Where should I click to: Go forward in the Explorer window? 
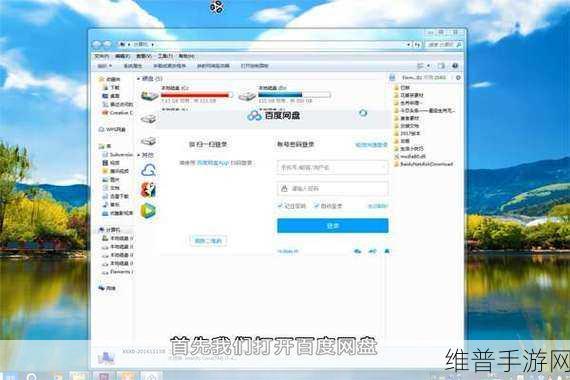pyautogui.click(x=107, y=44)
